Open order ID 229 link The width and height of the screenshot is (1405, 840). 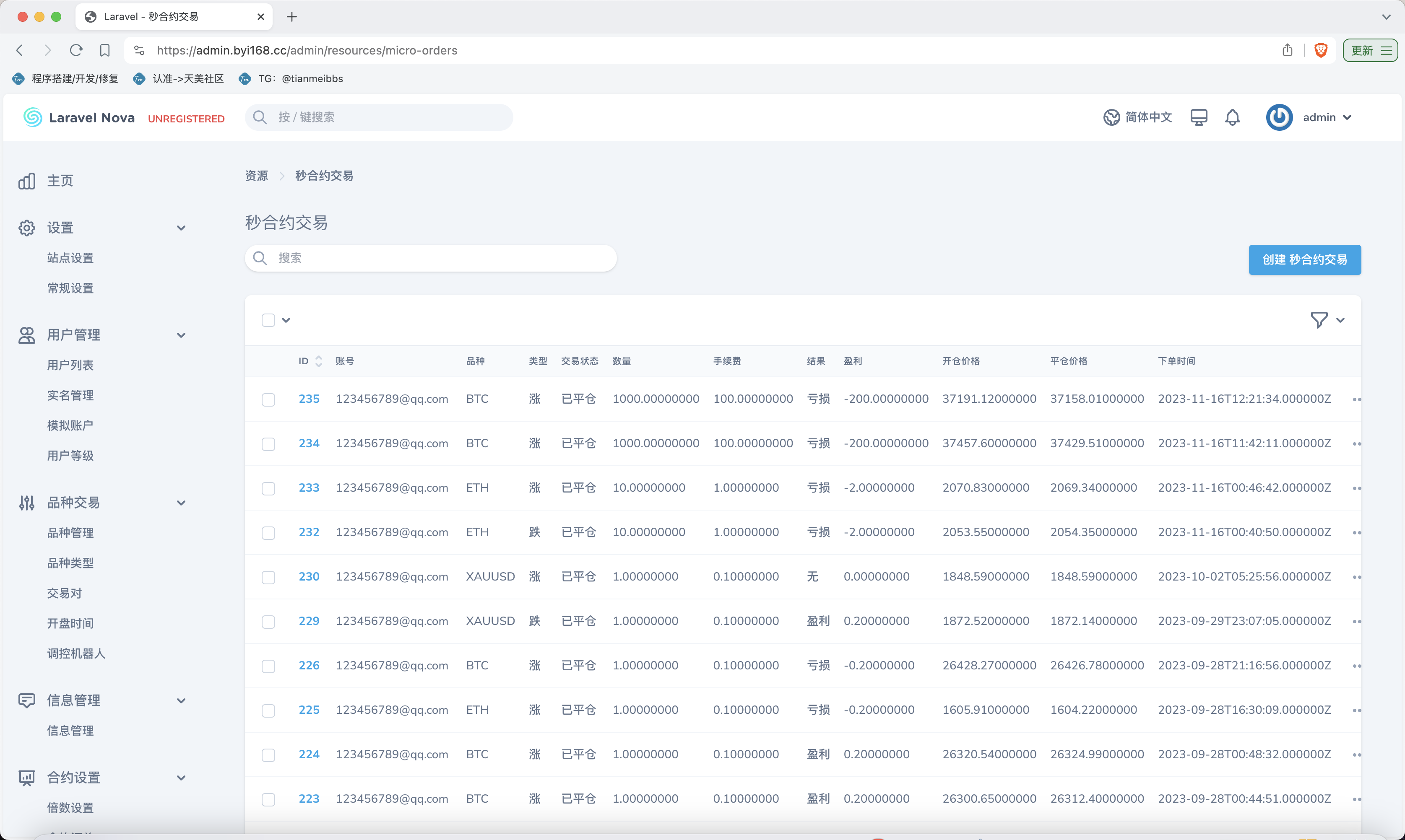pos(309,621)
